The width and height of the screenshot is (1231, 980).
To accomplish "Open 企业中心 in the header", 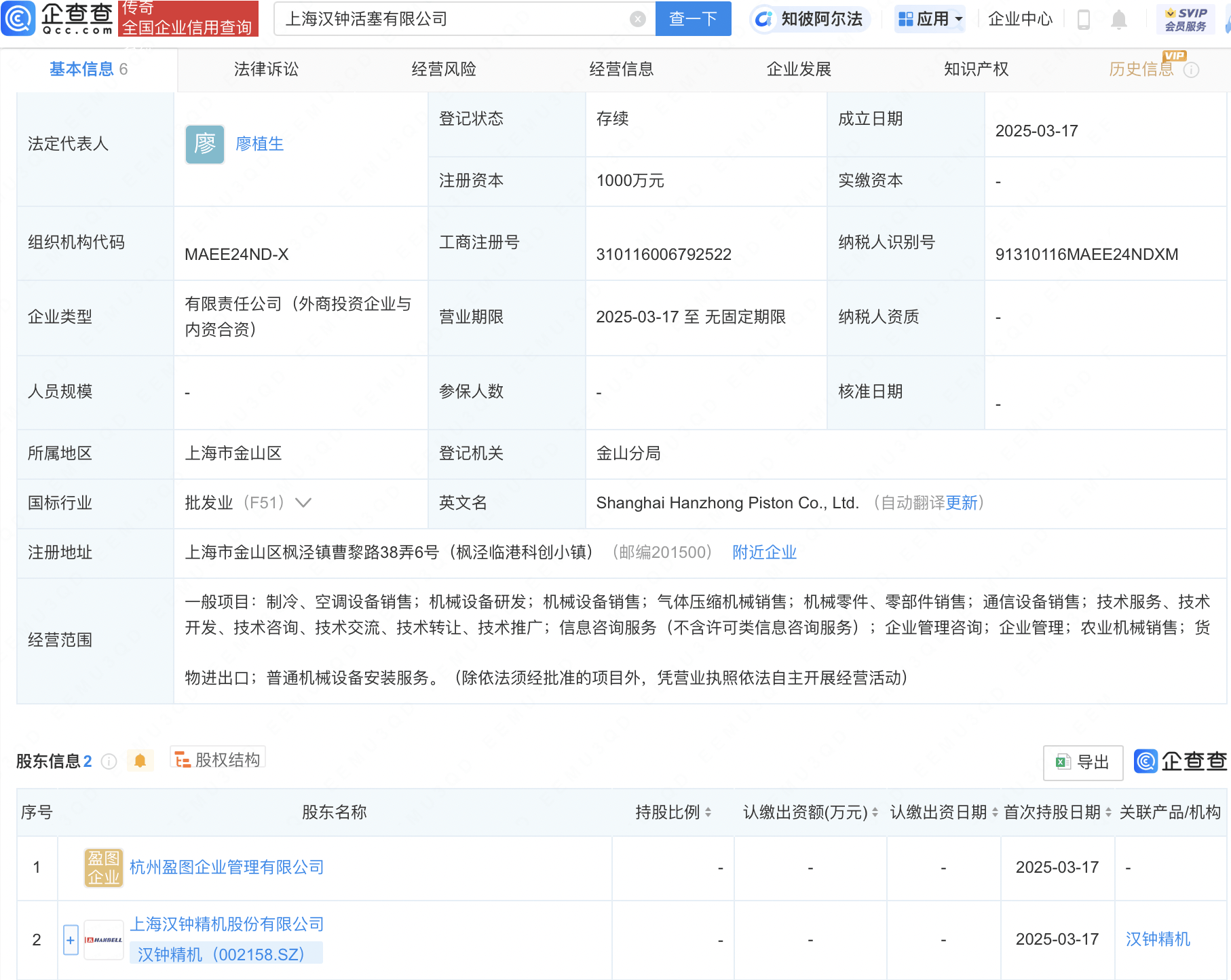I will tap(1020, 19).
